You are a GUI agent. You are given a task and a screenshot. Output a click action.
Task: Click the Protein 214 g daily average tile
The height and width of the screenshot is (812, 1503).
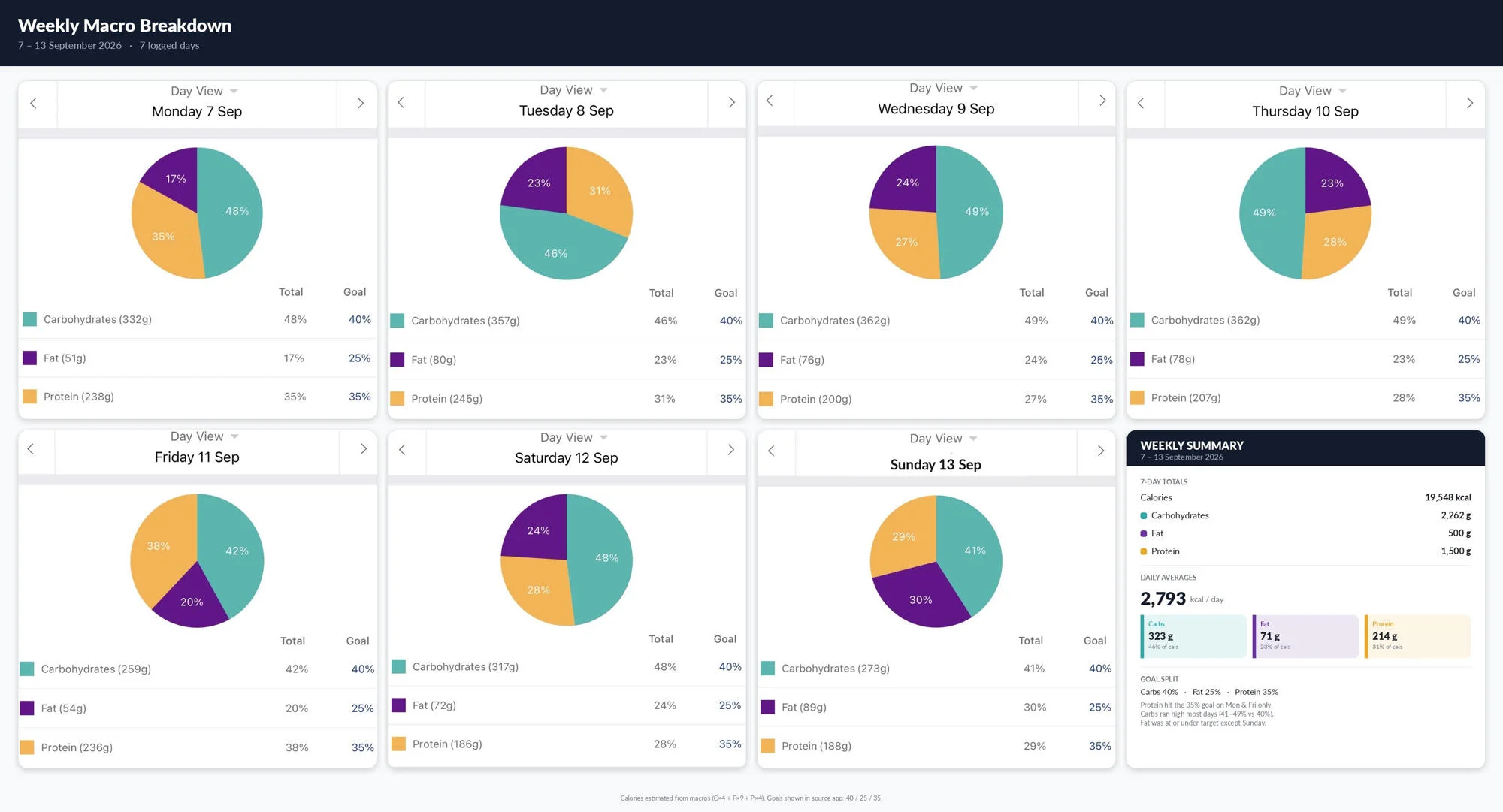[1417, 636]
